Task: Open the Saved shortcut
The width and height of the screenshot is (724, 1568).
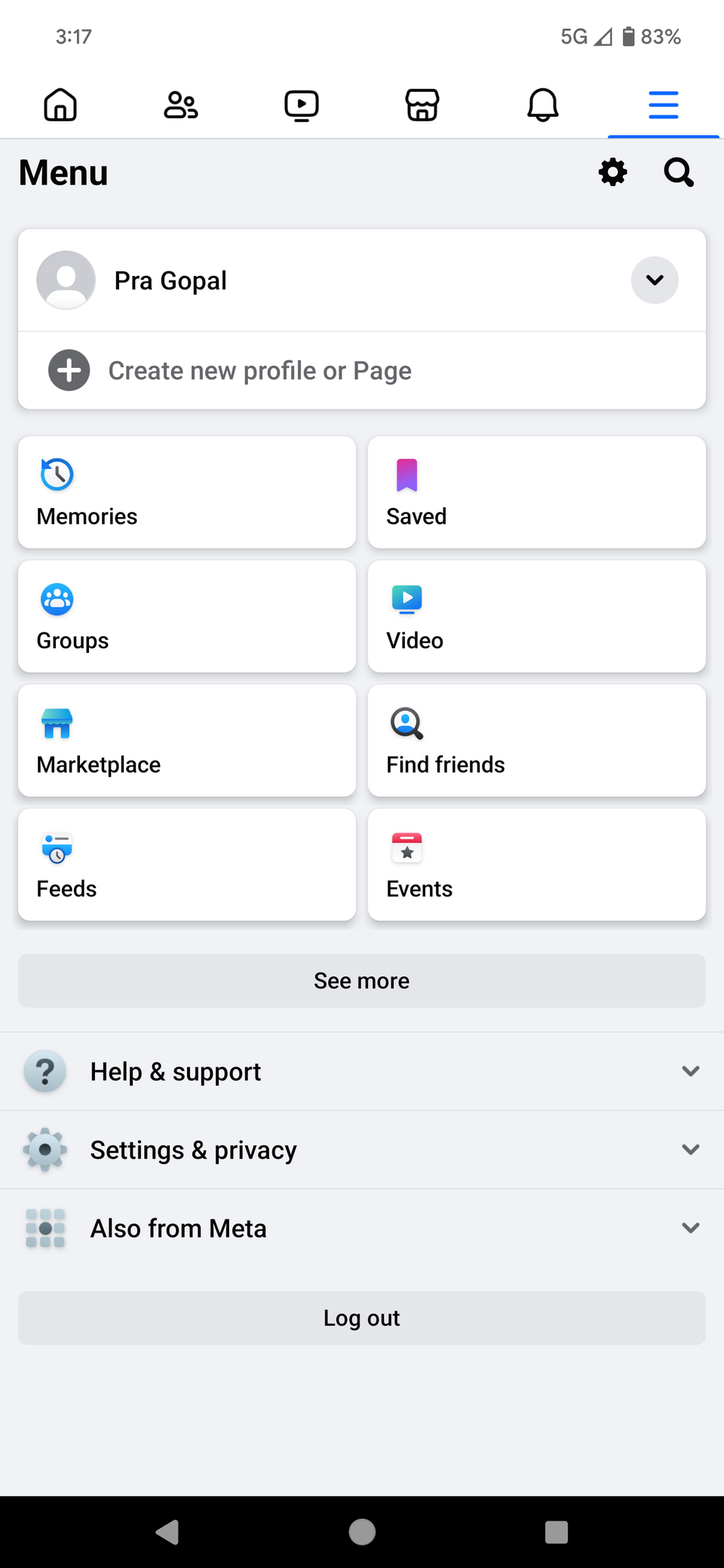Action: [x=537, y=492]
